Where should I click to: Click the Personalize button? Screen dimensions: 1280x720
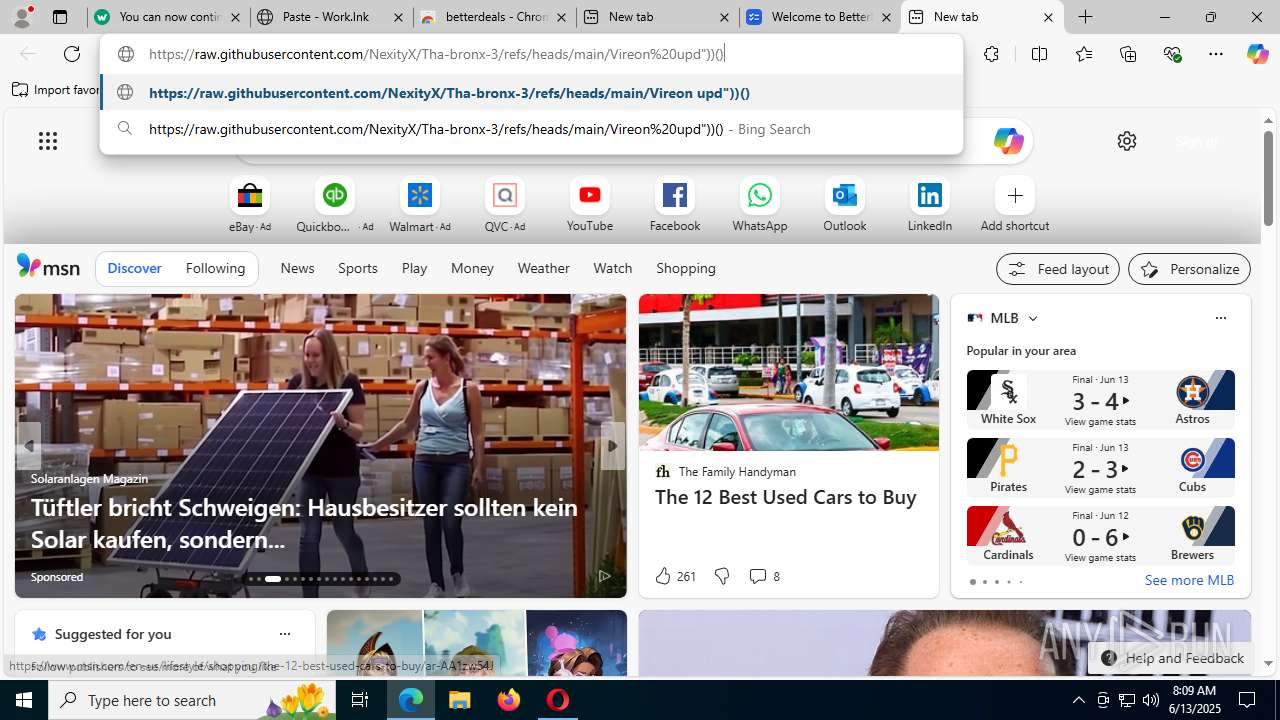pyautogui.click(x=1189, y=269)
